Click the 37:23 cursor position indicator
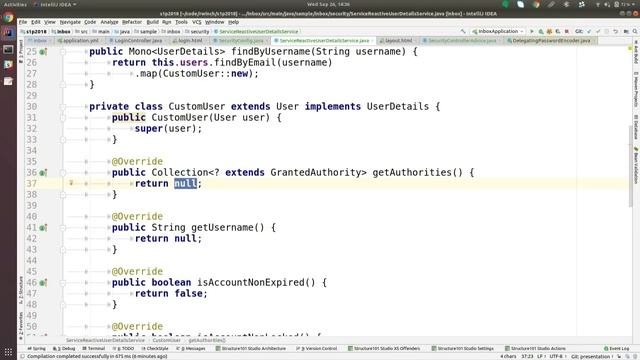 [x=527, y=356]
